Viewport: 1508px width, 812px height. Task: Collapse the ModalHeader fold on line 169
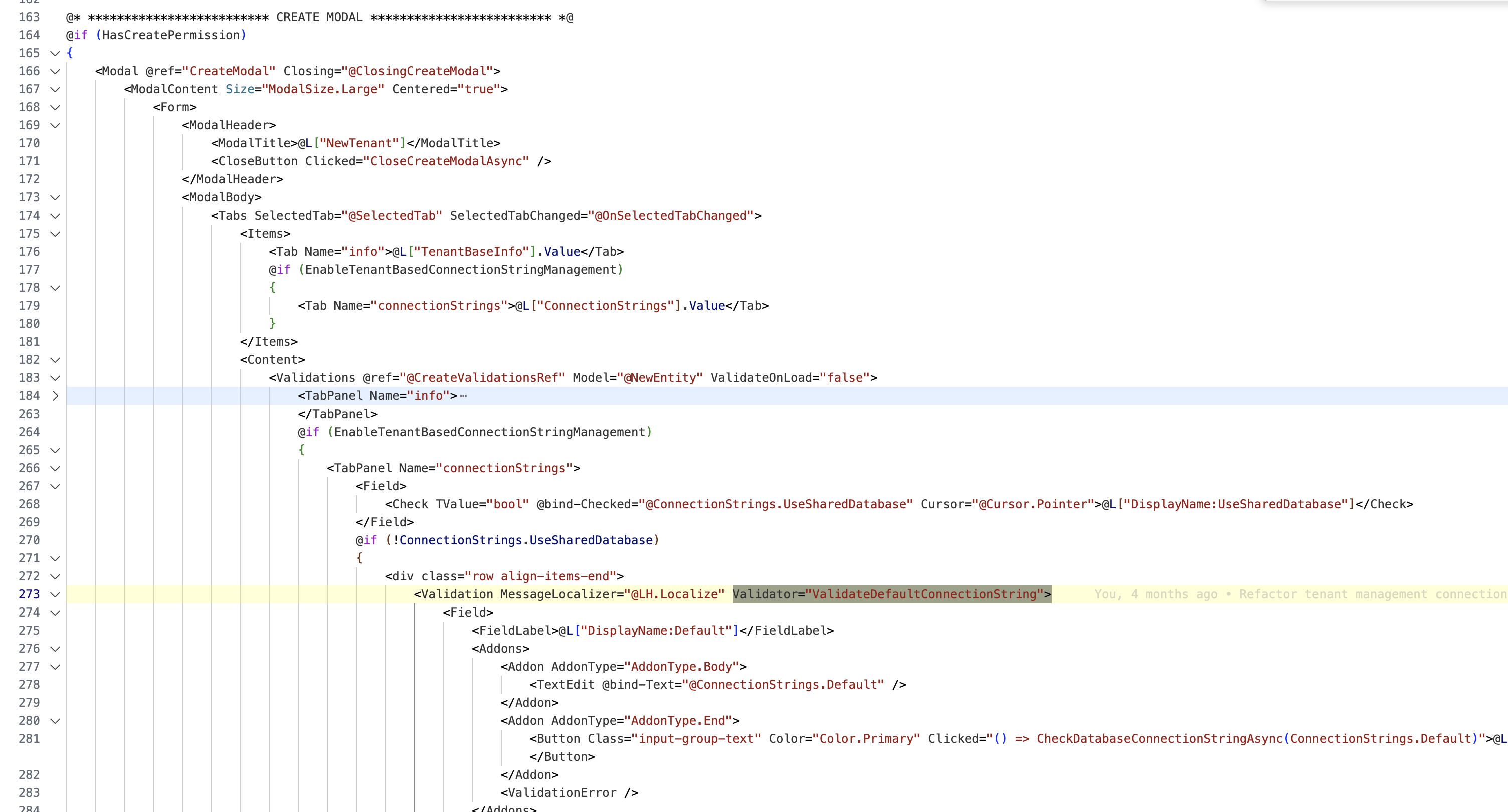55,125
